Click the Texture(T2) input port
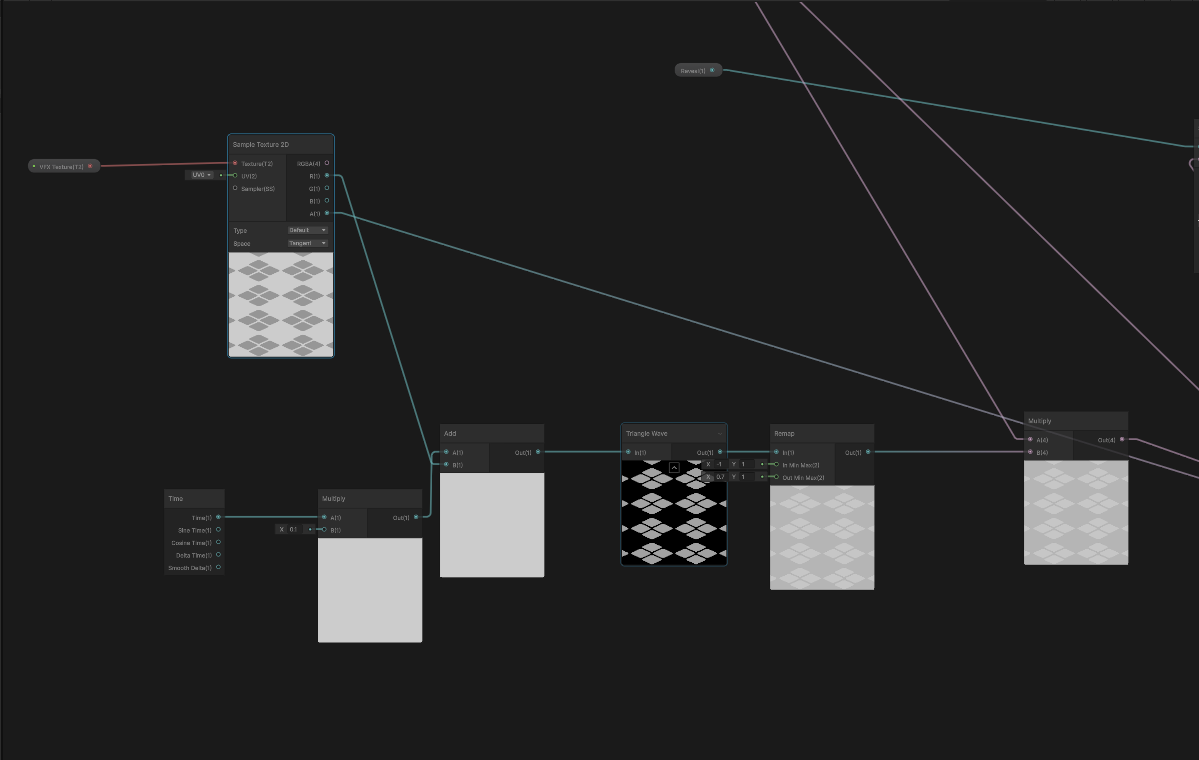The height and width of the screenshot is (760, 1199). point(235,163)
